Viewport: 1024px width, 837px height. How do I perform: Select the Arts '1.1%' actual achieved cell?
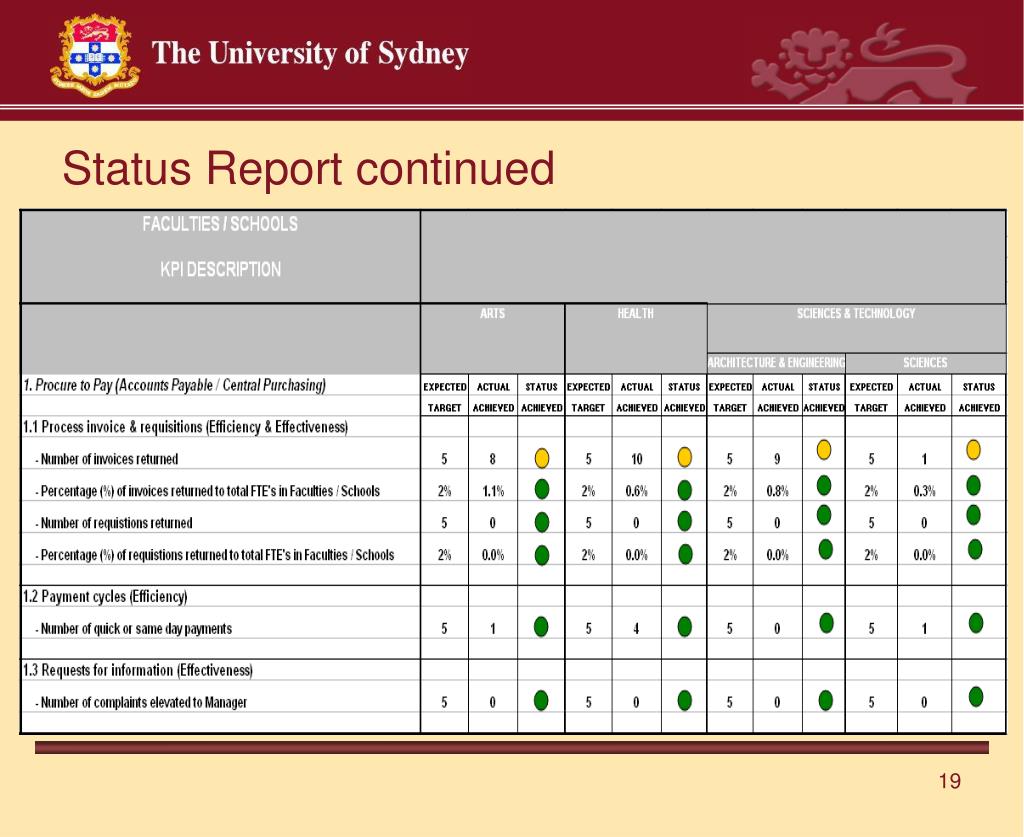point(493,491)
